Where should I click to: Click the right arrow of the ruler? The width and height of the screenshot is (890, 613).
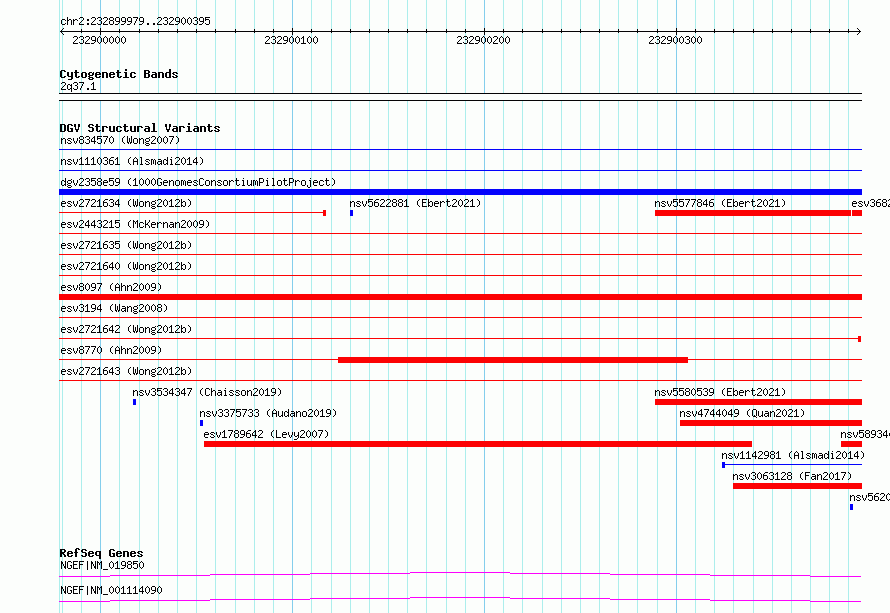pyautogui.click(x=859, y=32)
